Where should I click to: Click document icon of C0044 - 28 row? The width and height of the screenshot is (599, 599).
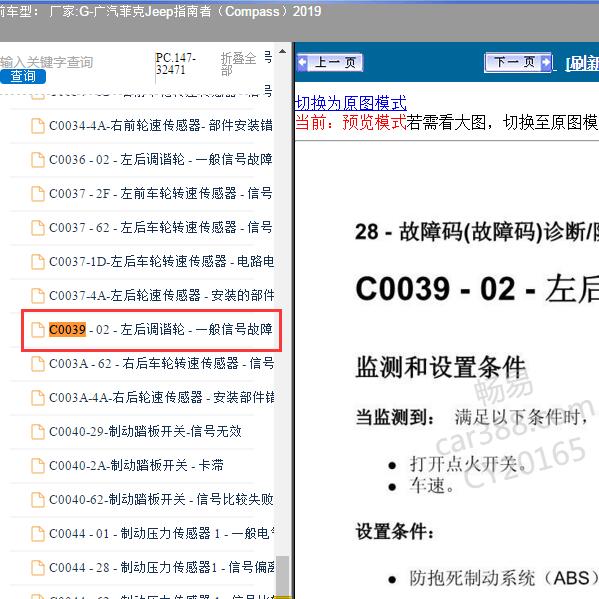37,568
